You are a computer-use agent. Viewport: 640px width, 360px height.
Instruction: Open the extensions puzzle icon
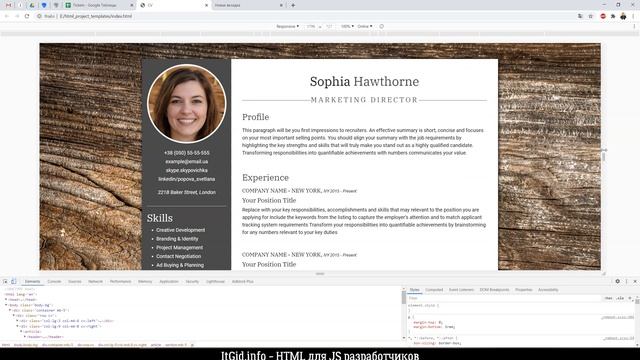click(x=613, y=16)
